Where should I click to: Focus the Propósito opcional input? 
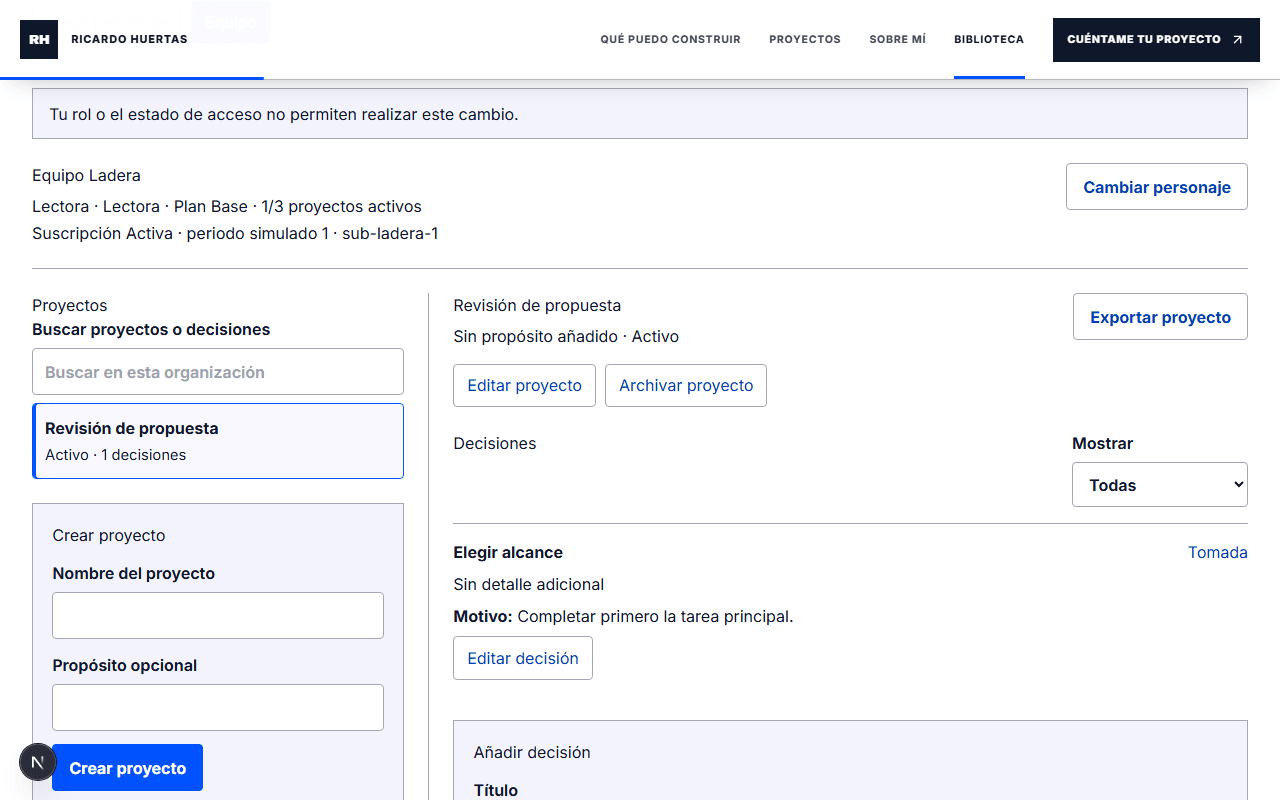pos(218,707)
